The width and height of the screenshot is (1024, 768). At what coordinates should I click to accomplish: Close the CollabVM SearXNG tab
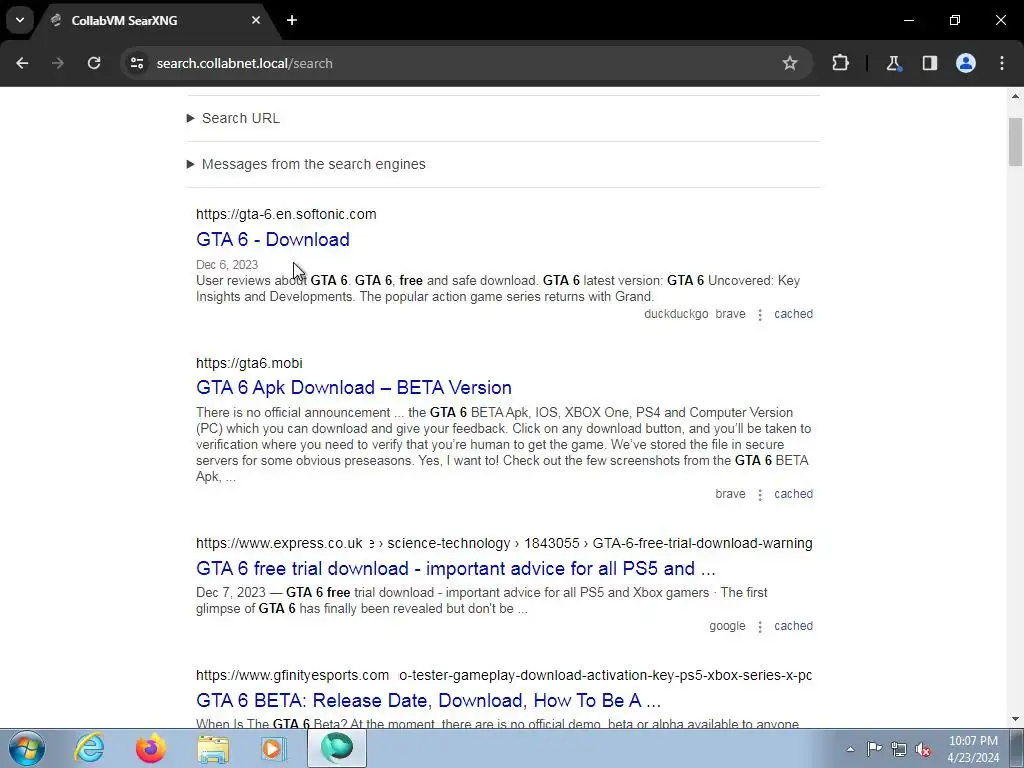256,20
